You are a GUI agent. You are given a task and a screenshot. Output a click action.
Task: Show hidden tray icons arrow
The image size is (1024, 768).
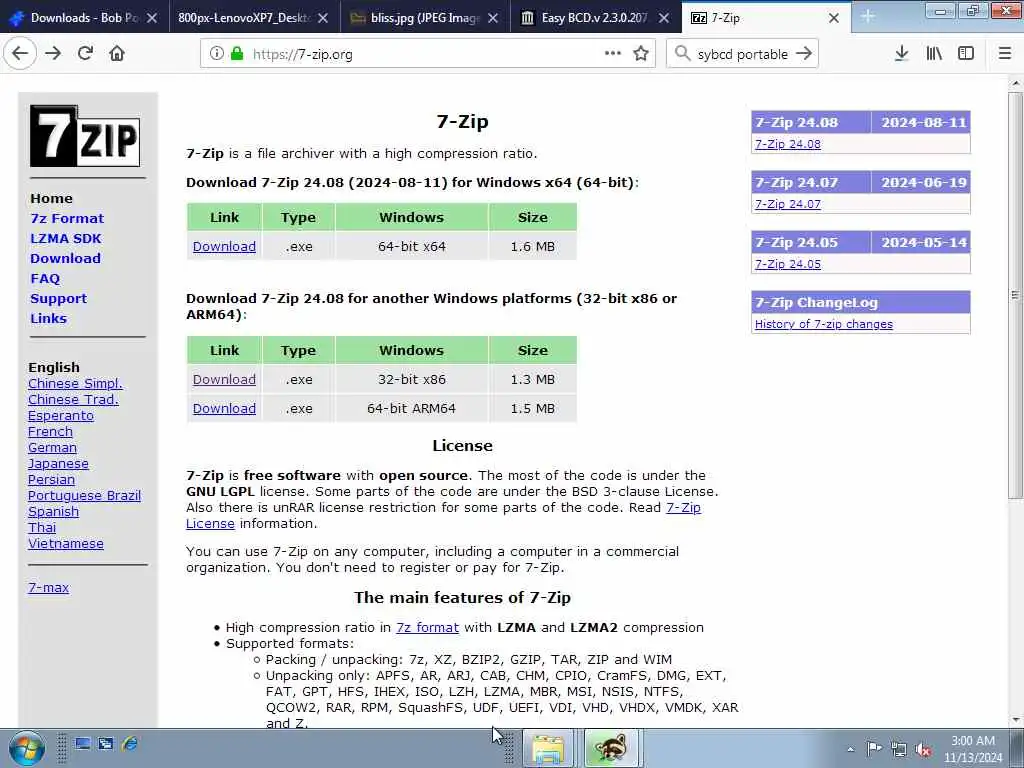(x=850, y=749)
